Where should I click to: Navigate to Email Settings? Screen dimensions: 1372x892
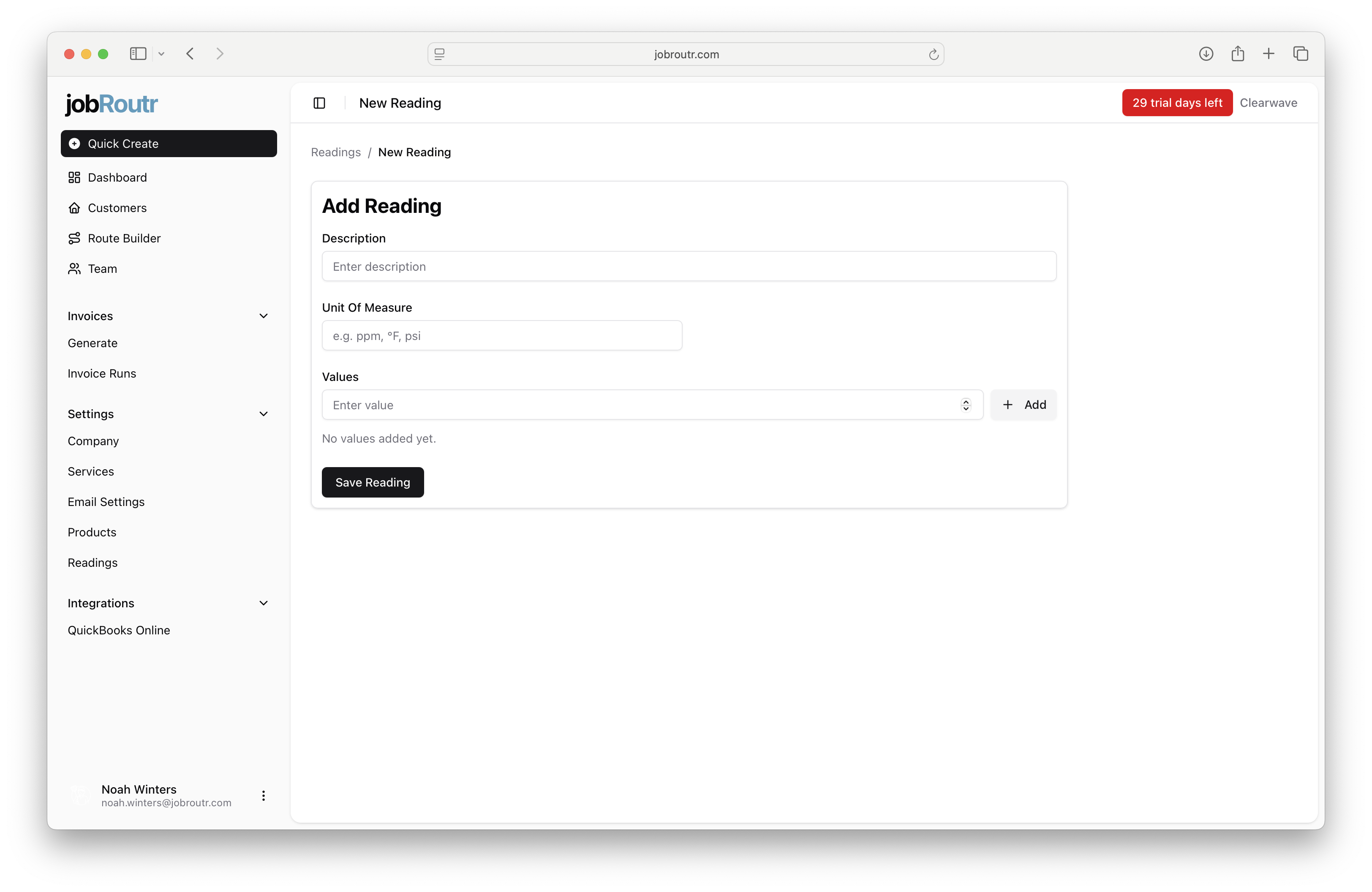click(106, 501)
